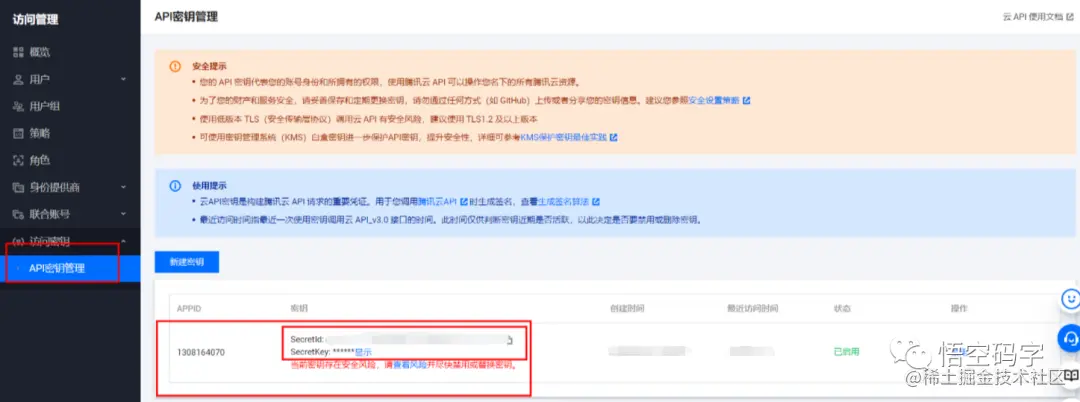Click external-link icon beside 云 API 使用文档
Image resolution: width=1080 pixels, height=402 pixels.
pyautogui.click(x=1070, y=17)
